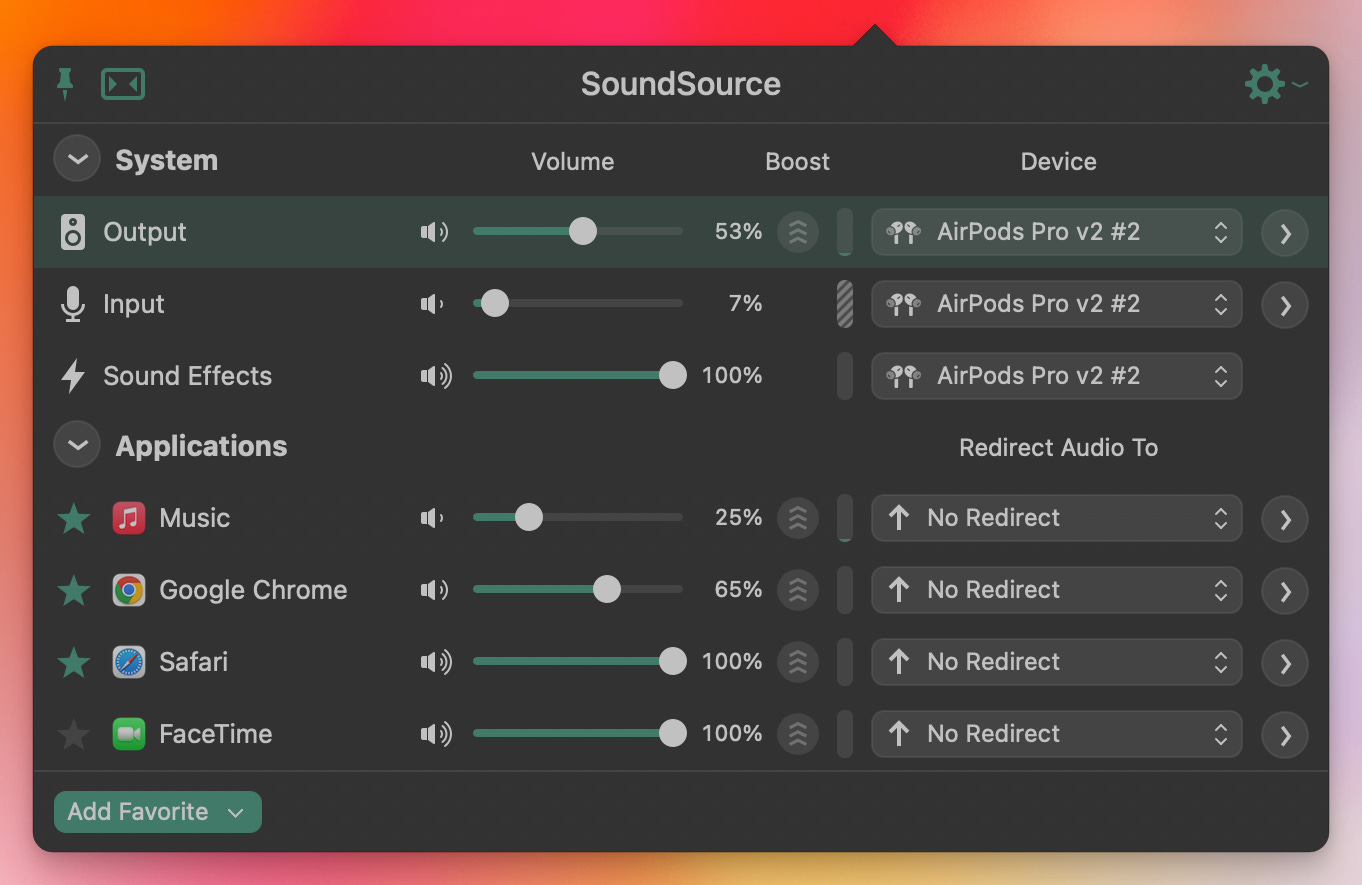Open Music redirect dropdown
The width and height of the screenshot is (1362, 885).
(x=1057, y=518)
